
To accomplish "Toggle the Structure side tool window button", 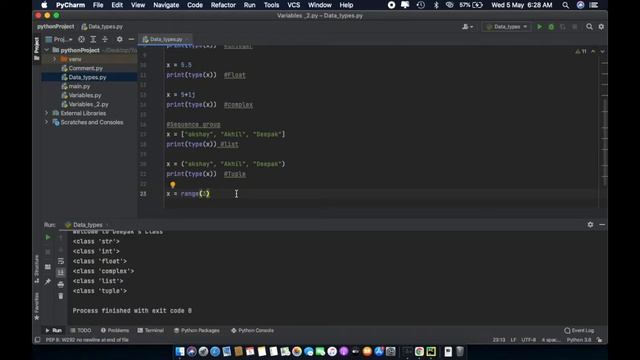I will (x=37, y=269).
